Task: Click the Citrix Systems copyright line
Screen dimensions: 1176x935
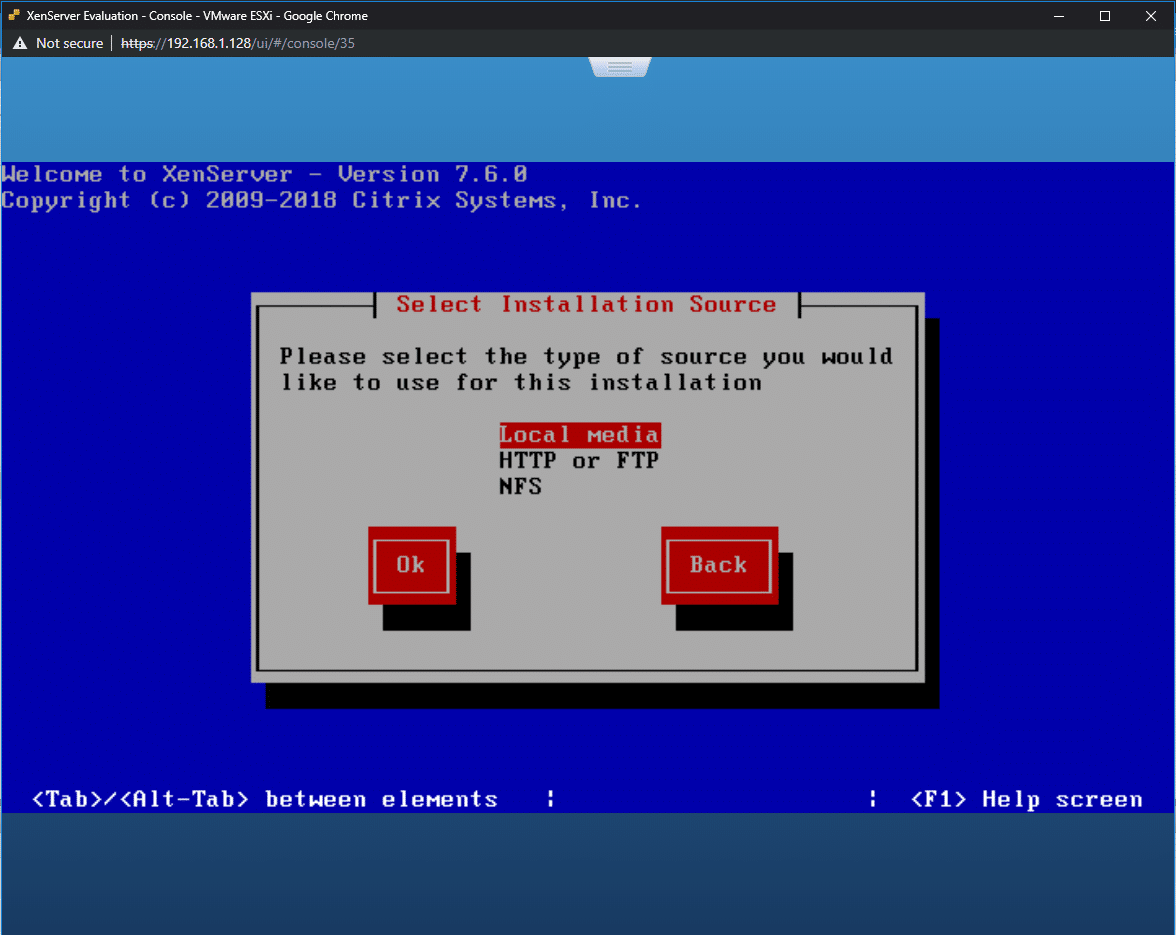Action: point(322,200)
